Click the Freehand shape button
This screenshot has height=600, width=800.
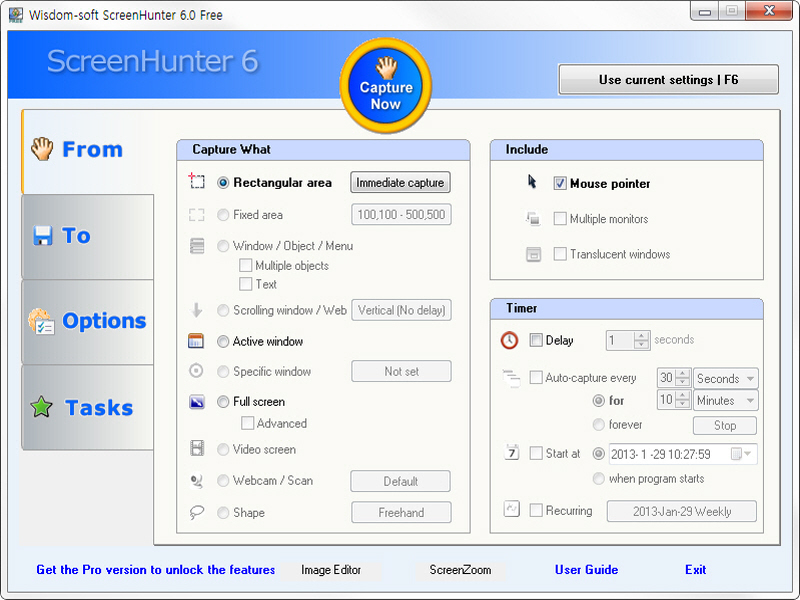401,512
